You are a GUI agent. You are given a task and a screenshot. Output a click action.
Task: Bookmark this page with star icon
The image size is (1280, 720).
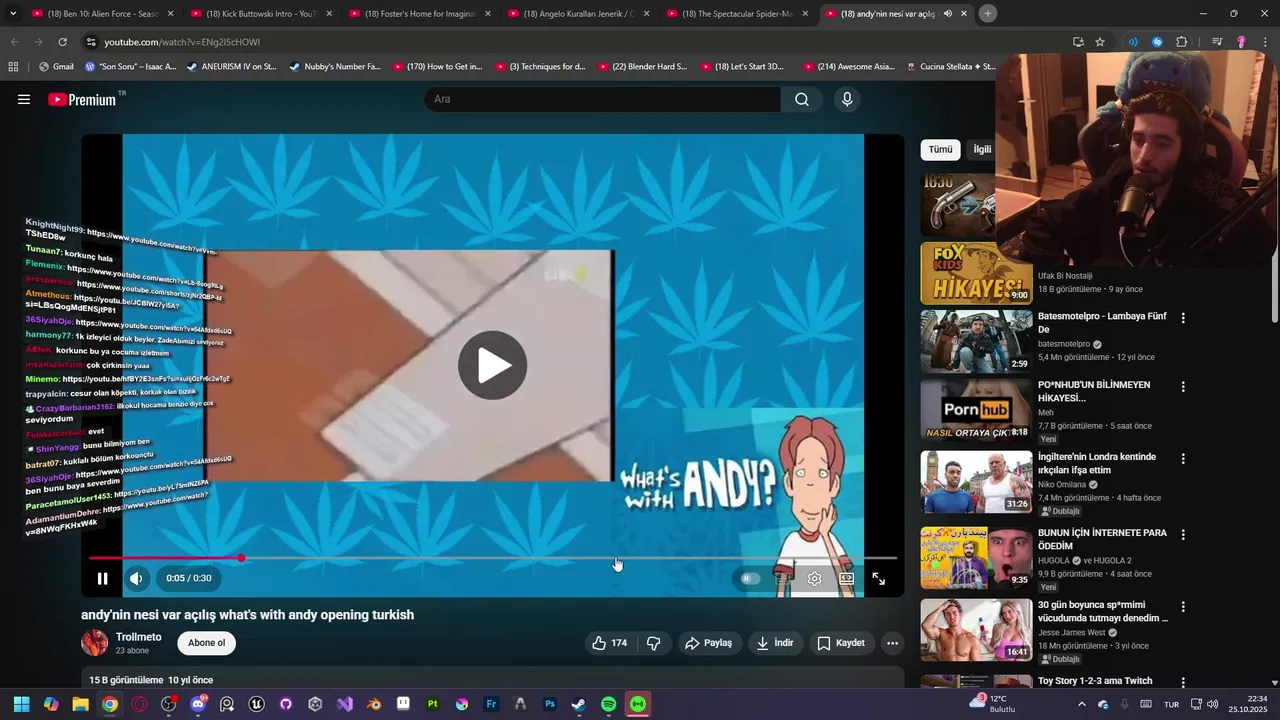(x=1100, y=42)
